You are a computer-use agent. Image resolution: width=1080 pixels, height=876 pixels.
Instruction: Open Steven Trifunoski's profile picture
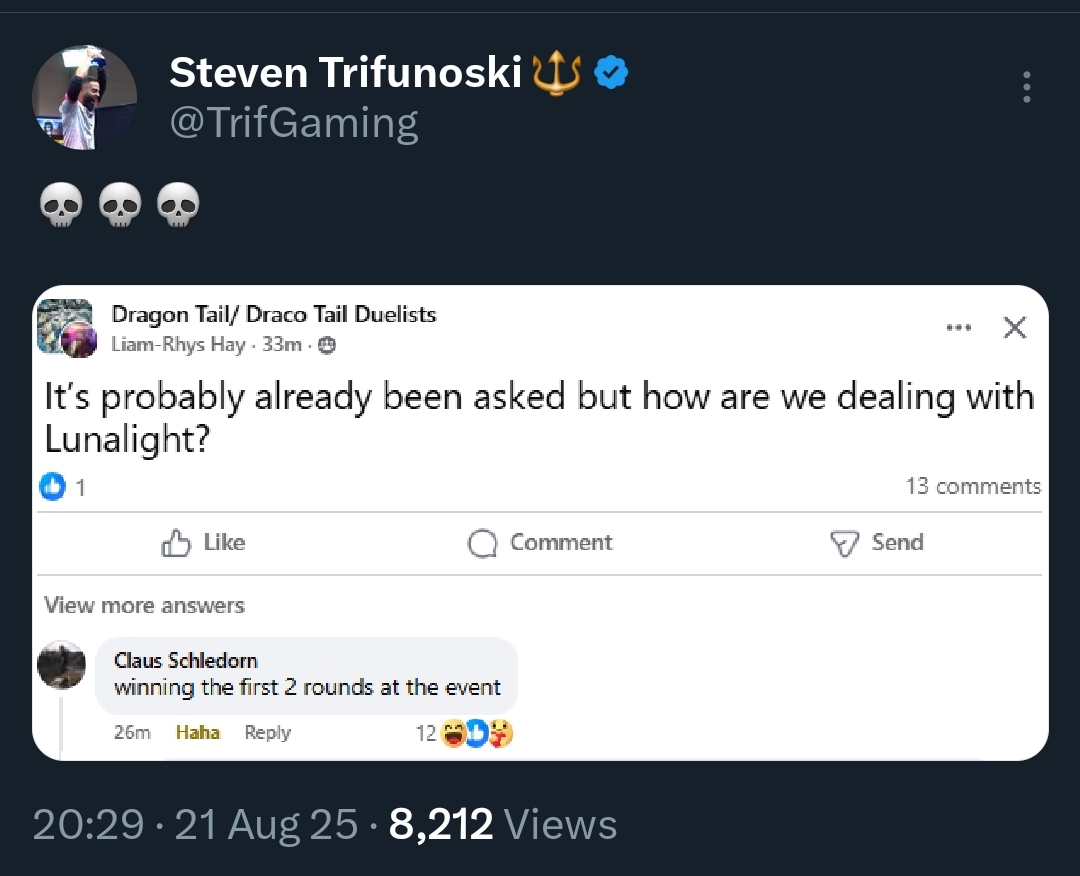coord(84,97)
